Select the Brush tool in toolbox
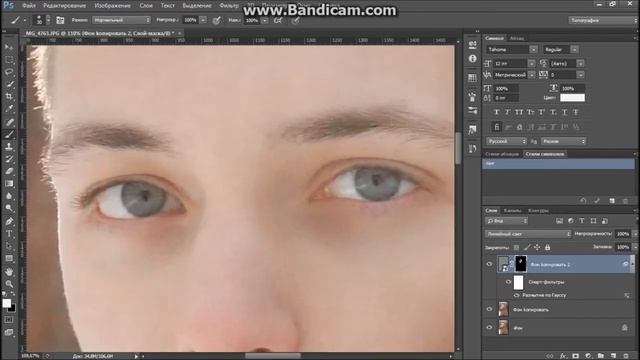 [9, 134]
